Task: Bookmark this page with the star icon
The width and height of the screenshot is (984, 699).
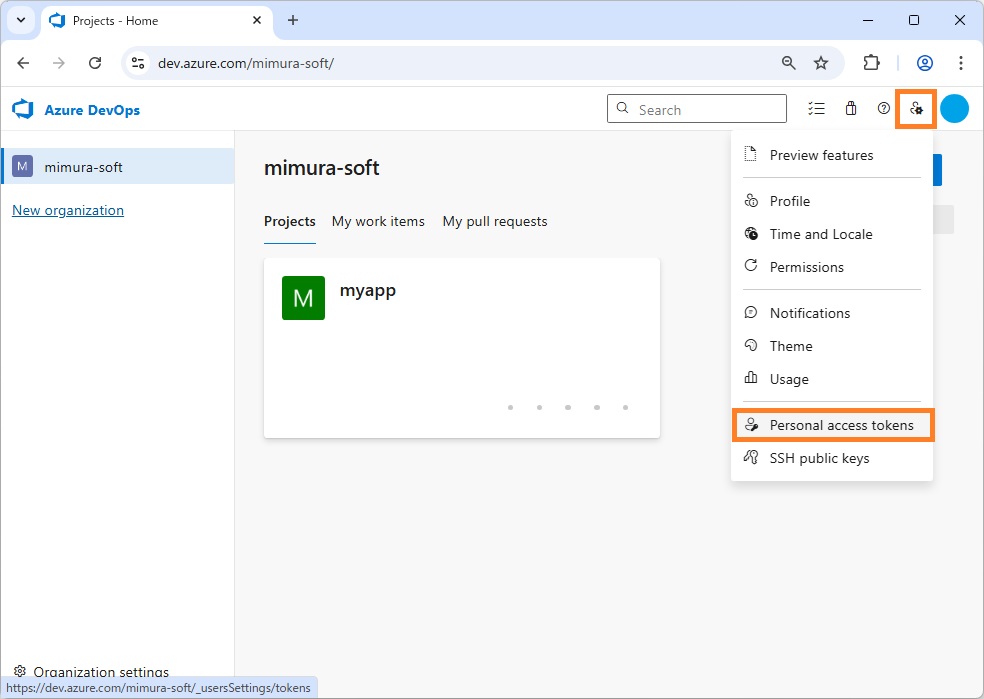Action: click(x=821, y=63)
